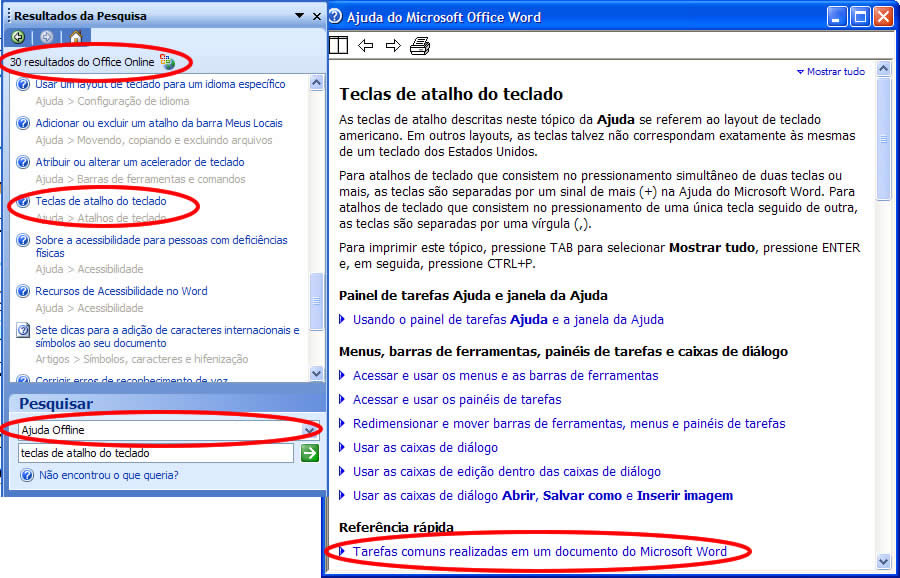Click the Office Online globe icon

point(167,61)
